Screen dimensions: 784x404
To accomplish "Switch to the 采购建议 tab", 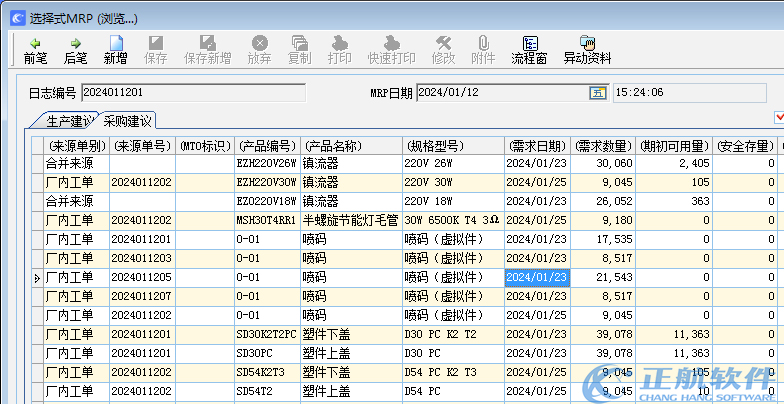I will point(128,122).
